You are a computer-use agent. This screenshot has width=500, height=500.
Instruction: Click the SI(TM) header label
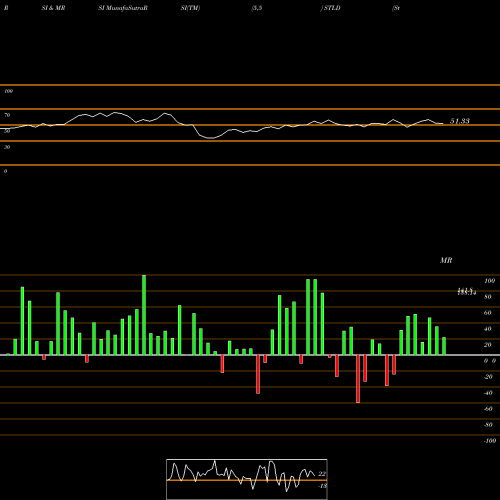(x=190, y=8)
